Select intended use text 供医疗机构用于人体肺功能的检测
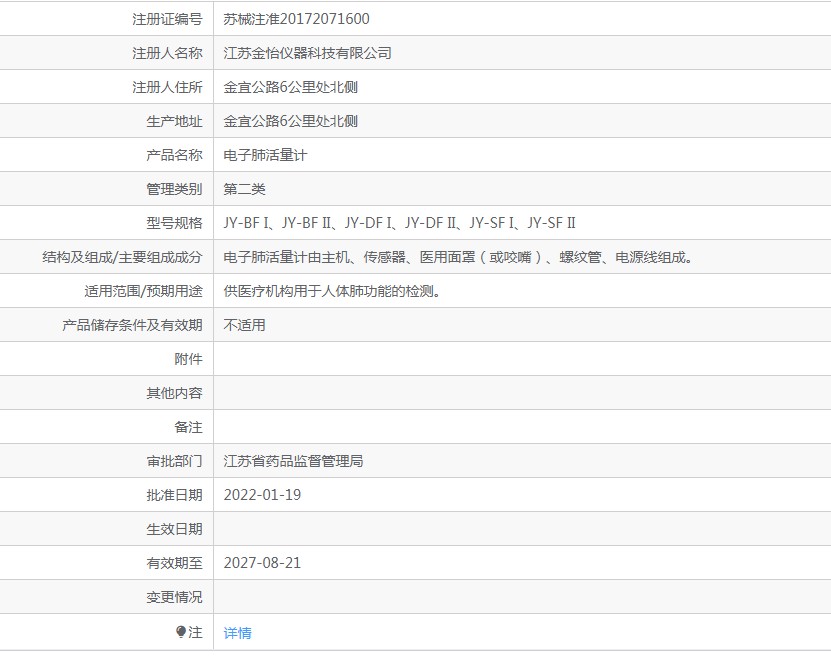This screenshot has height=658, width=831. 332,291
